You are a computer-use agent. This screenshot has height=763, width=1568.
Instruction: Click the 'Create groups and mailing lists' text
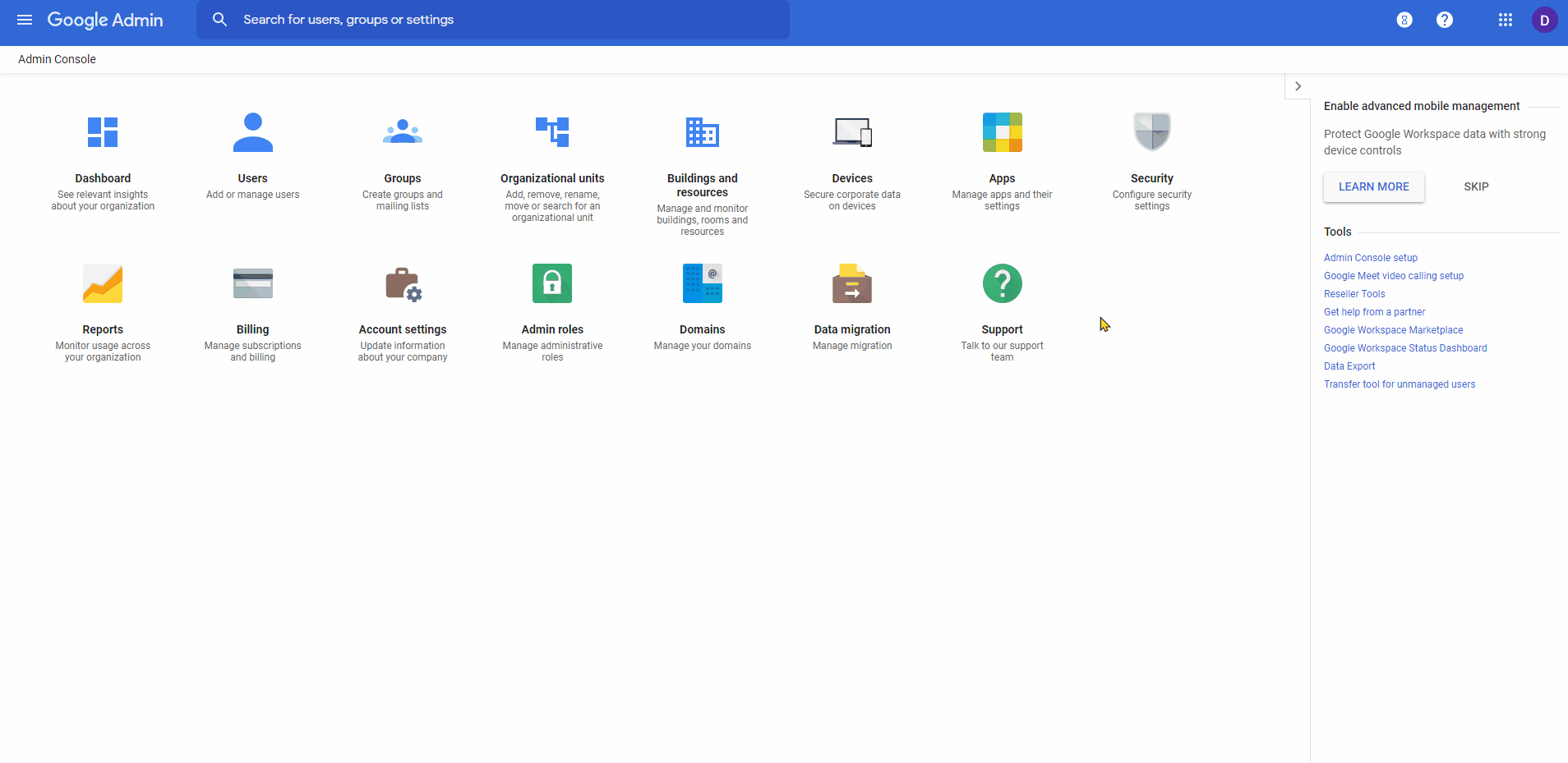pos(403,200)
